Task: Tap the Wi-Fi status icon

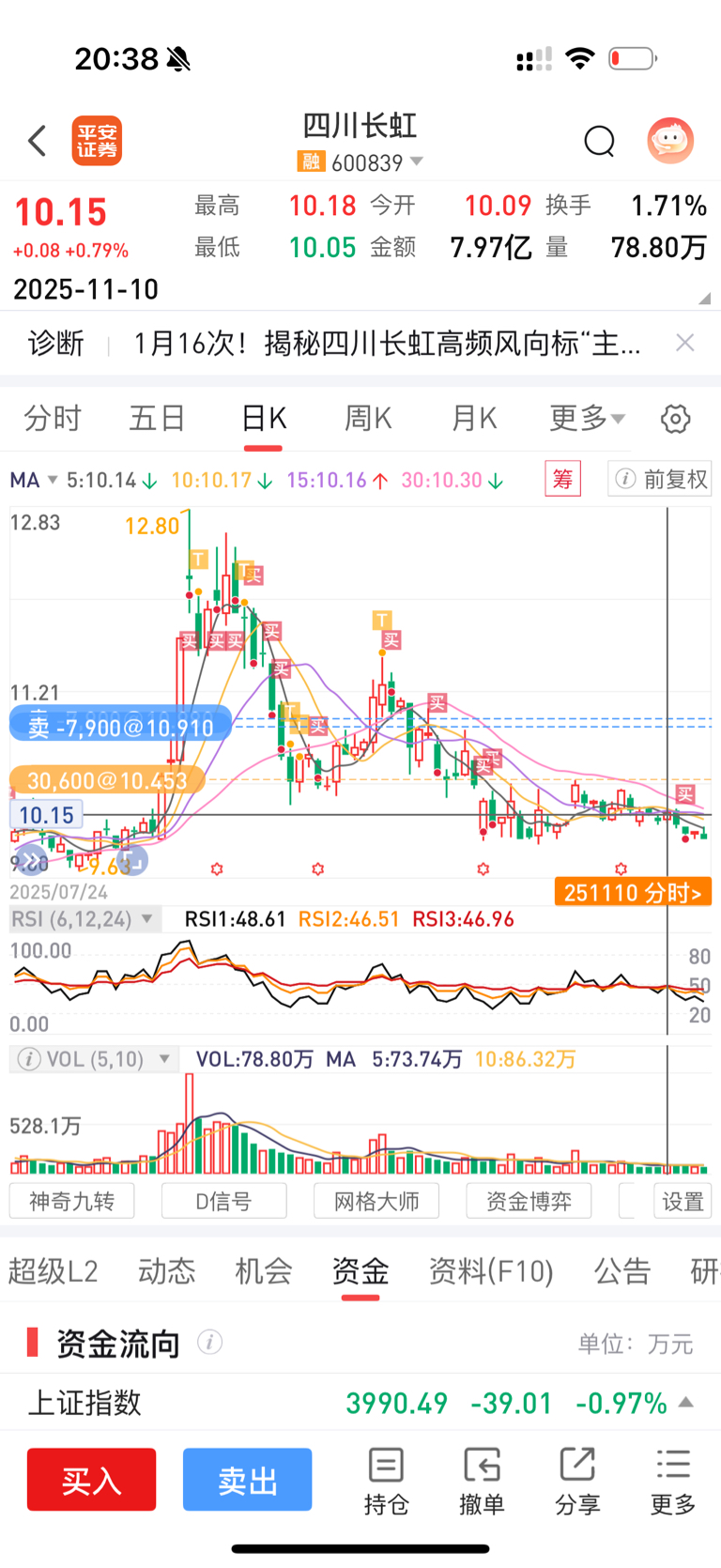Action: tap(580, 59)
